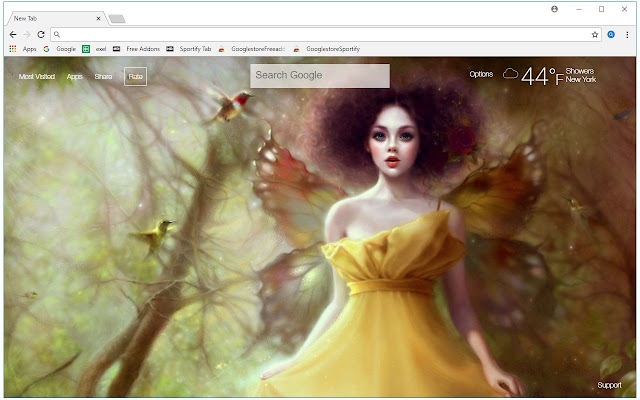Reload the page with refresh icon
Screen dimensions: 640x400
(41, 35)
